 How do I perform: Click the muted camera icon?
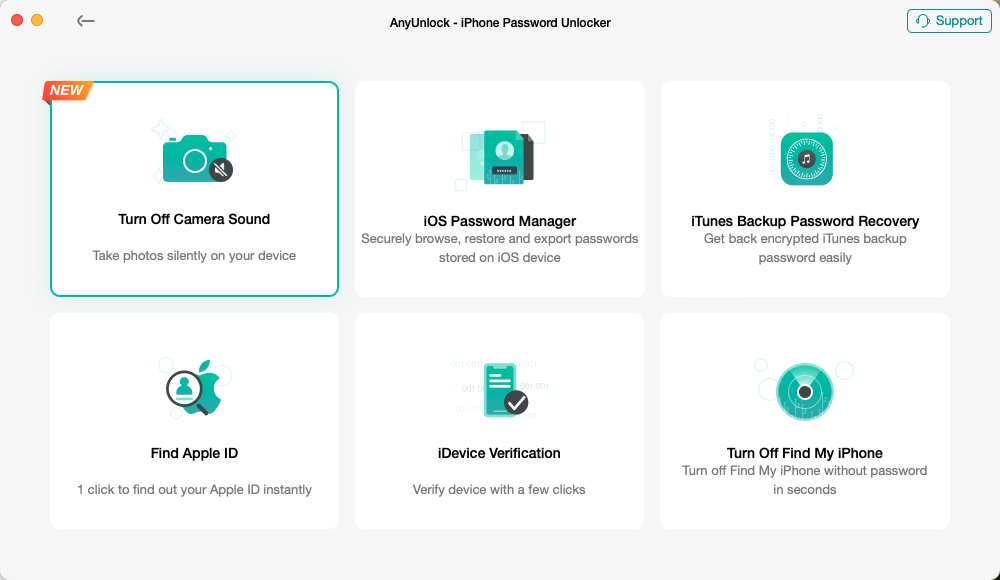197,158
